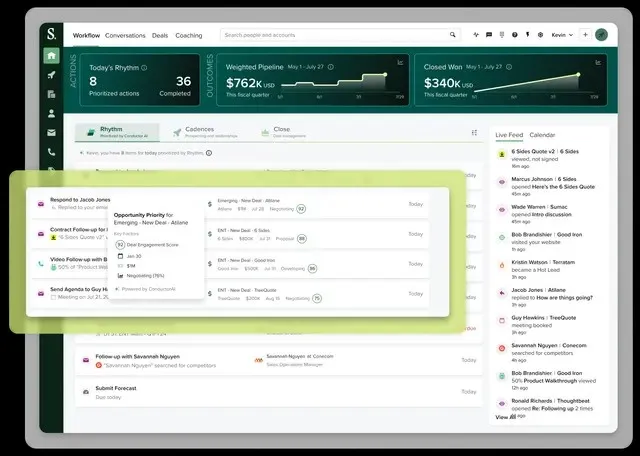Click the email icon of Respond to Jacob Jones
The height and width of the screenshot is (456, 640).
click(x=41, y=204)
